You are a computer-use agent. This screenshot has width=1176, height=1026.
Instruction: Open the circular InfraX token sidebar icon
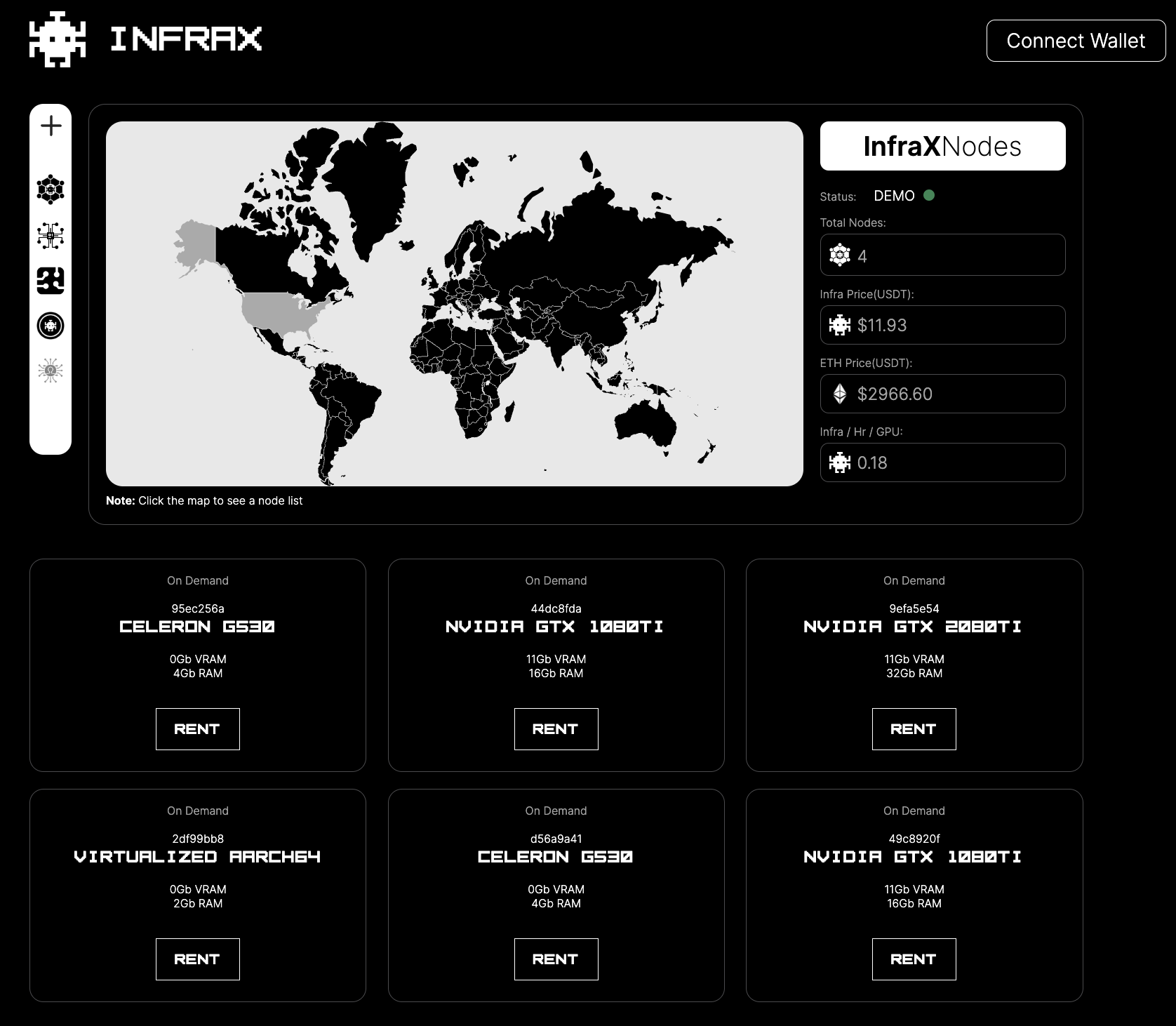51,326
